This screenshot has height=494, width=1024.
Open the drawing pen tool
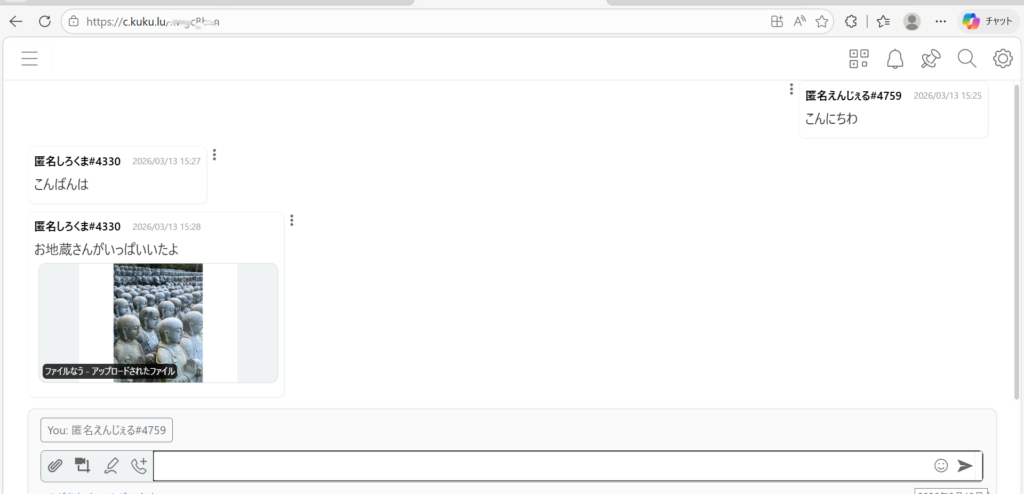(111, 465)
